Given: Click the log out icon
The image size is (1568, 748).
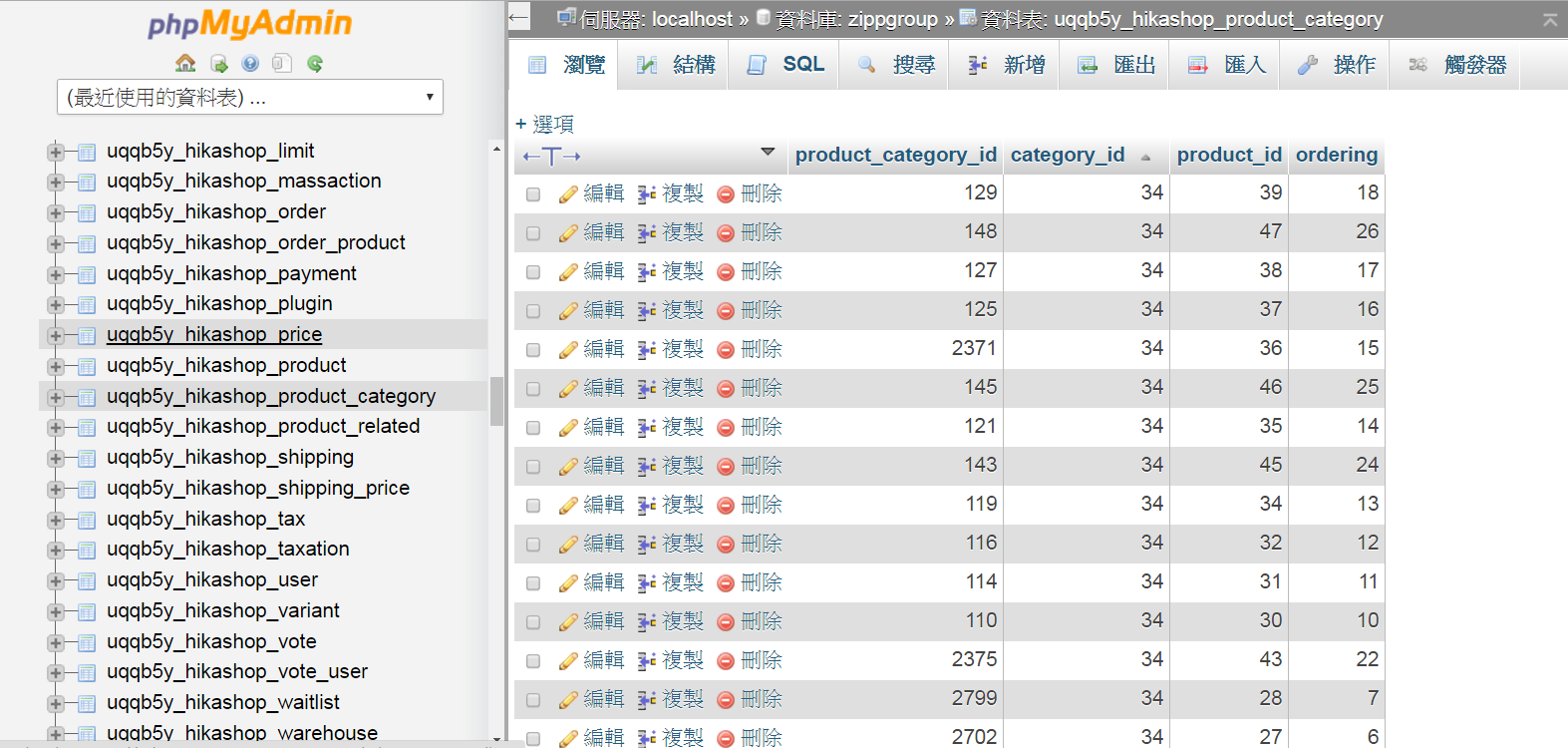Looking at the screenshot, I should pyautogui.click(x=219, y=64).
